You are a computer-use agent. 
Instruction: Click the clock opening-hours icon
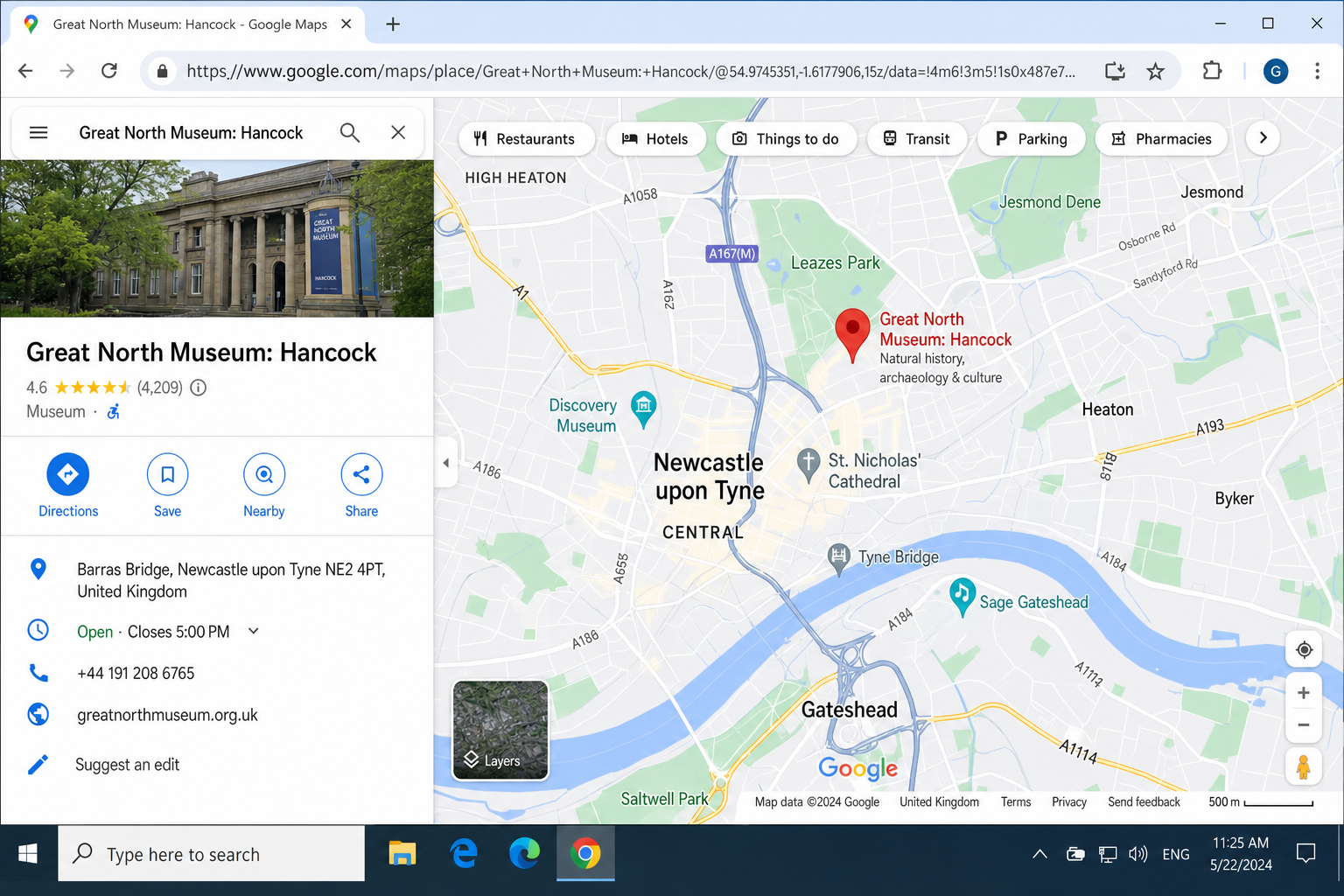click(x=38, y=630)
